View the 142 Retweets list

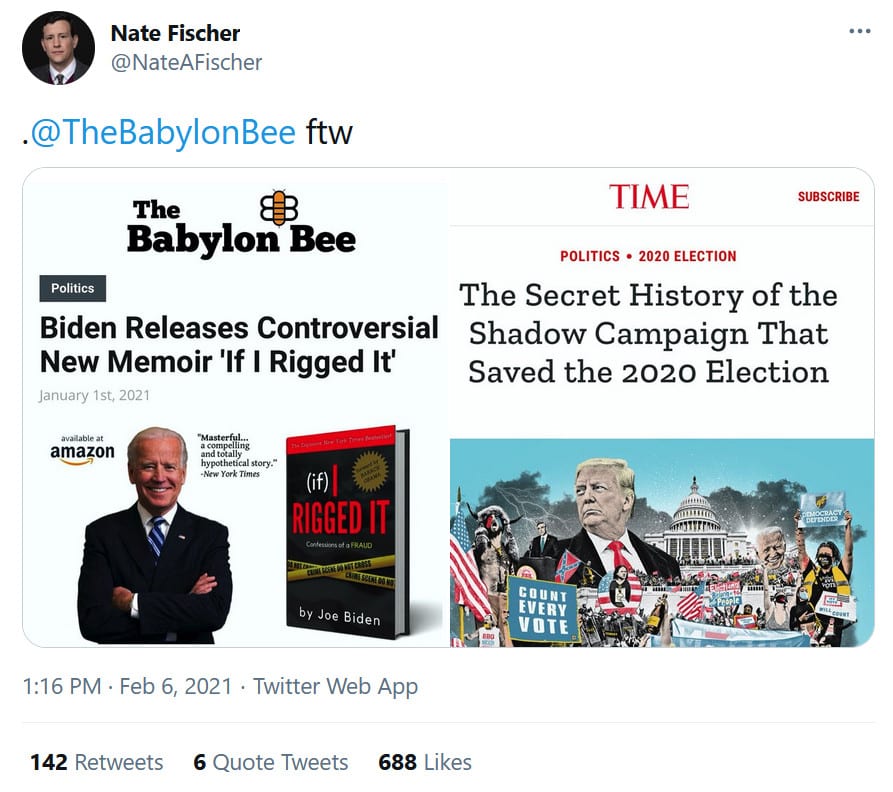click(96, 762)
